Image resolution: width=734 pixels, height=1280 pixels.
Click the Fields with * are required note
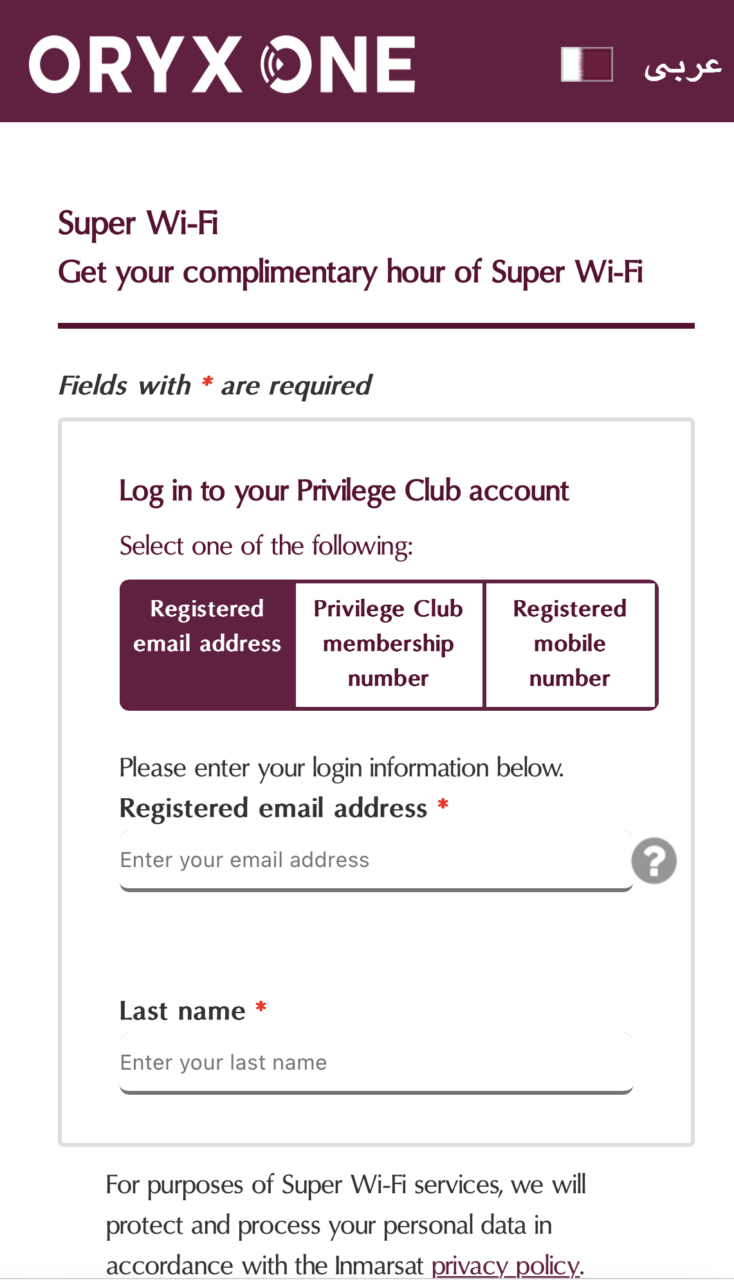tap(215, 385)
